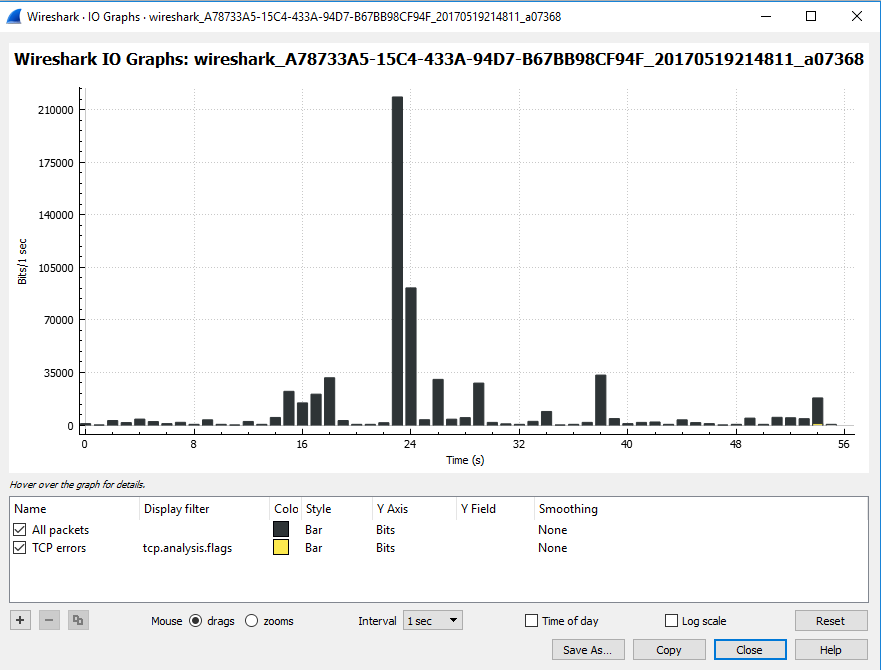
Task: Click the None smoothing cell for All packets
Action: [x=552, y=529]
